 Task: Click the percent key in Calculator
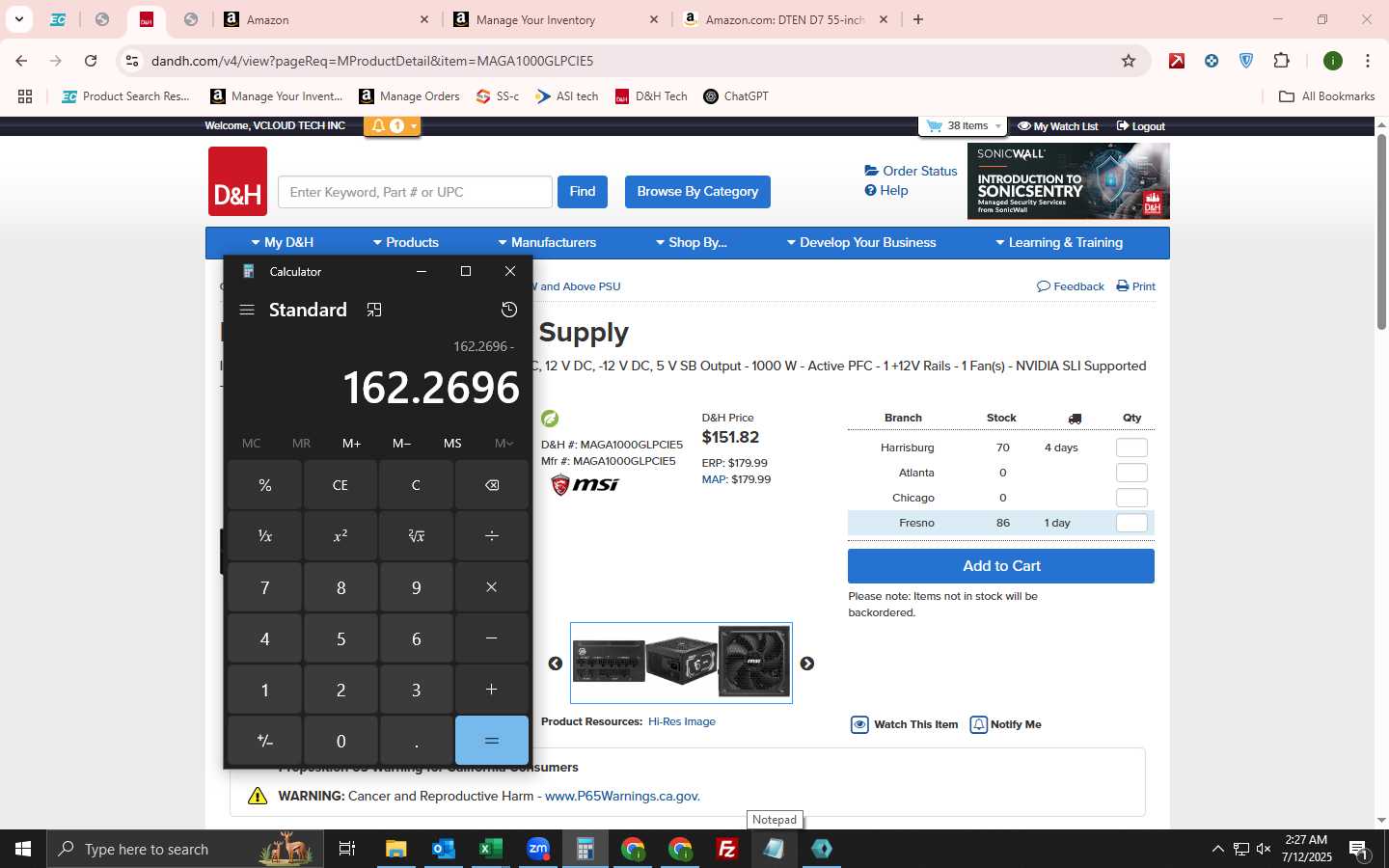coord(265,485)
